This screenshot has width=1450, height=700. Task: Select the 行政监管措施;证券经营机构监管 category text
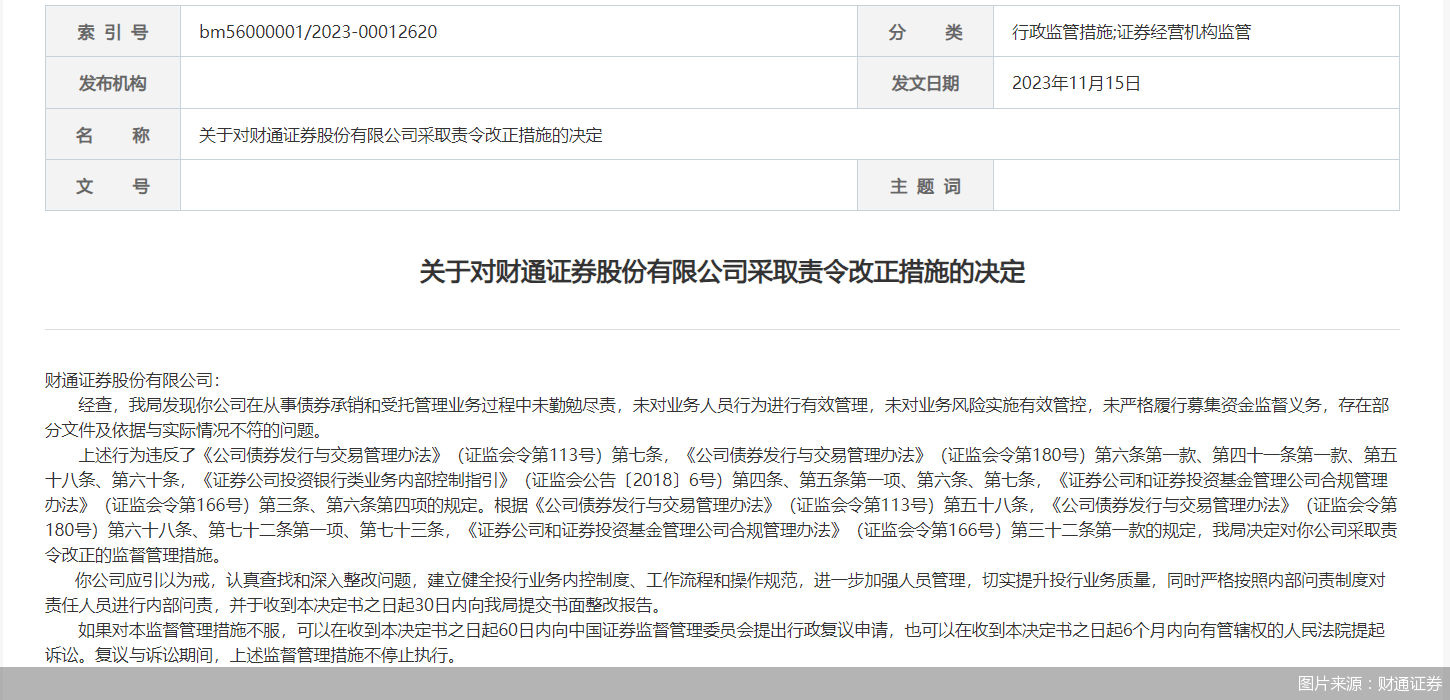[1131, 32]
